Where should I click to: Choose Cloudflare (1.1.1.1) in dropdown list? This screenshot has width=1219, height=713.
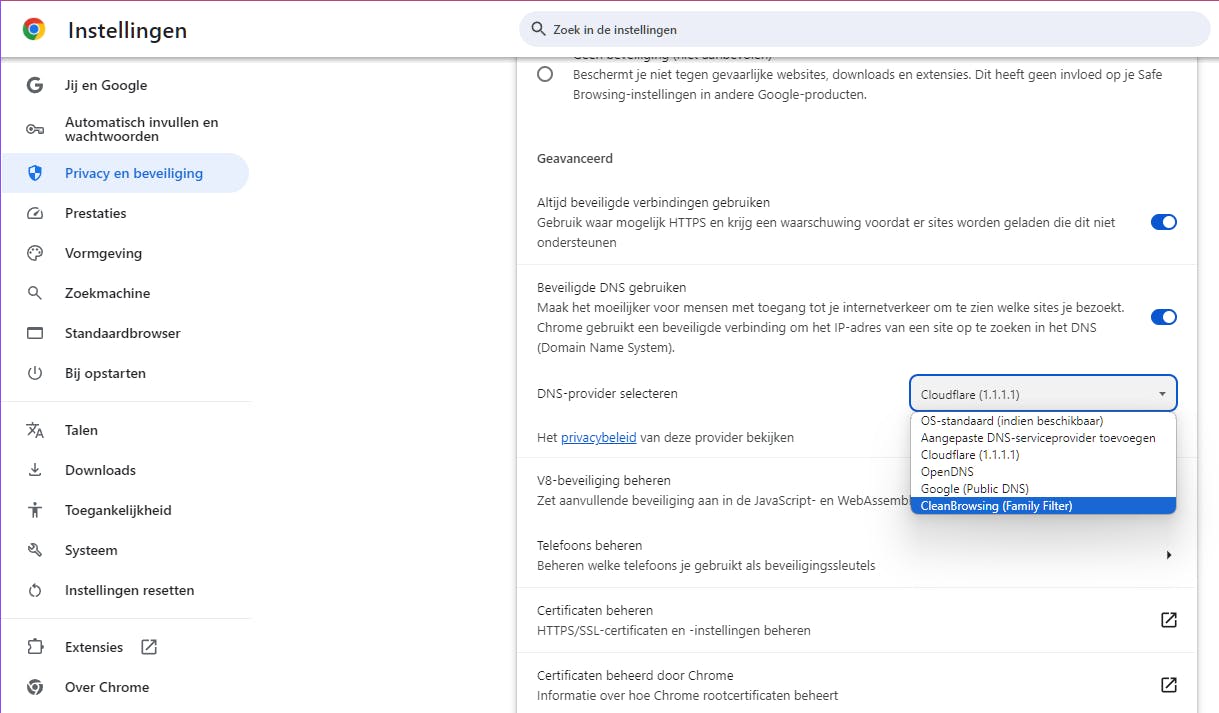[x=1043, y=455]
